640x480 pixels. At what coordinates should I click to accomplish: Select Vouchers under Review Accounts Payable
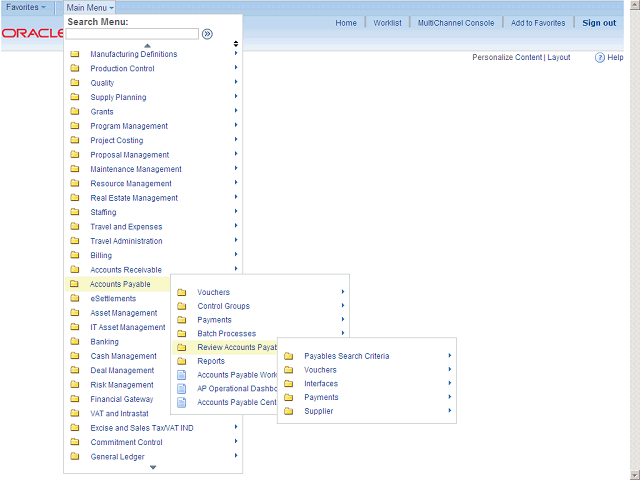(x=320, y=370)
